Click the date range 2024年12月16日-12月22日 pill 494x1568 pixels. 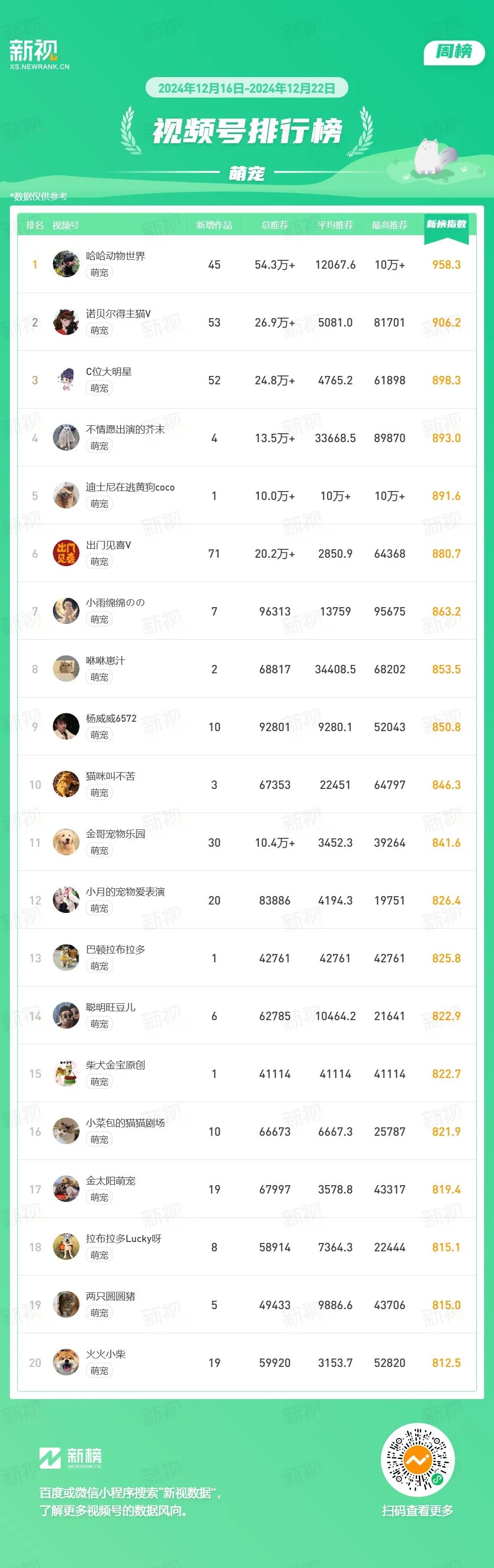click(x=247, y=88)
